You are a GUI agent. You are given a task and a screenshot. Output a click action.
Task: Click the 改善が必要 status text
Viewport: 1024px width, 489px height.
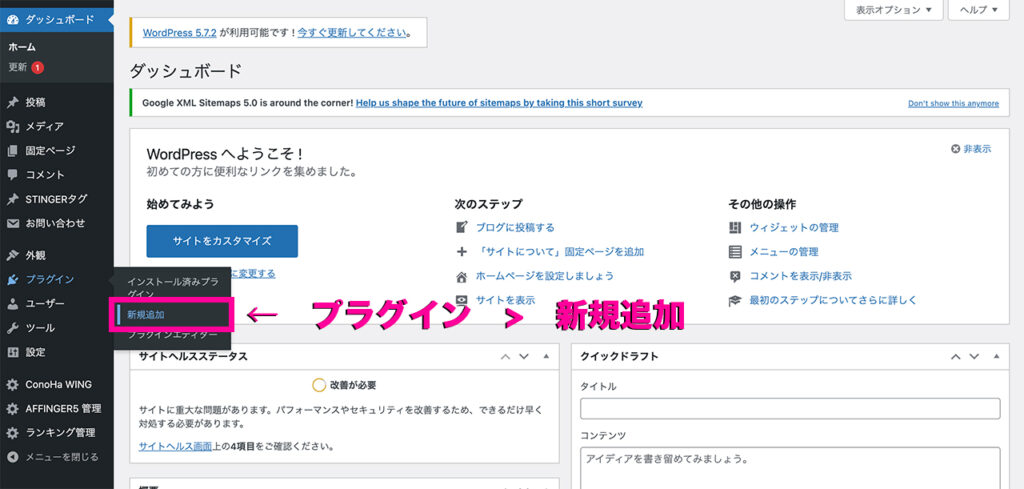(353, 385)
